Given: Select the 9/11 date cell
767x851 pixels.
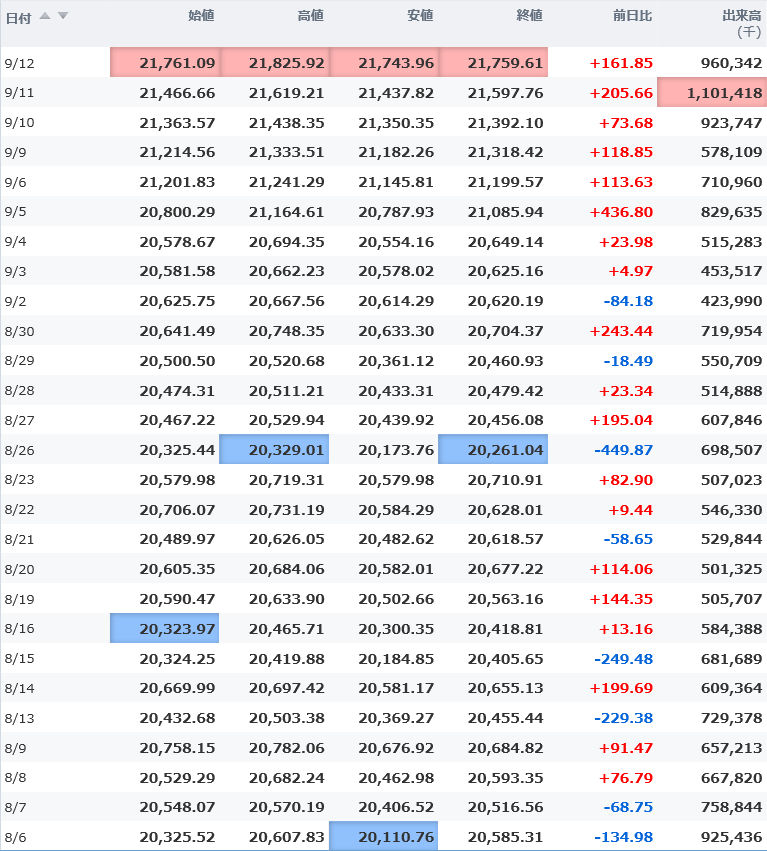Looking at the screenshot, I should (x=19, y=93).
